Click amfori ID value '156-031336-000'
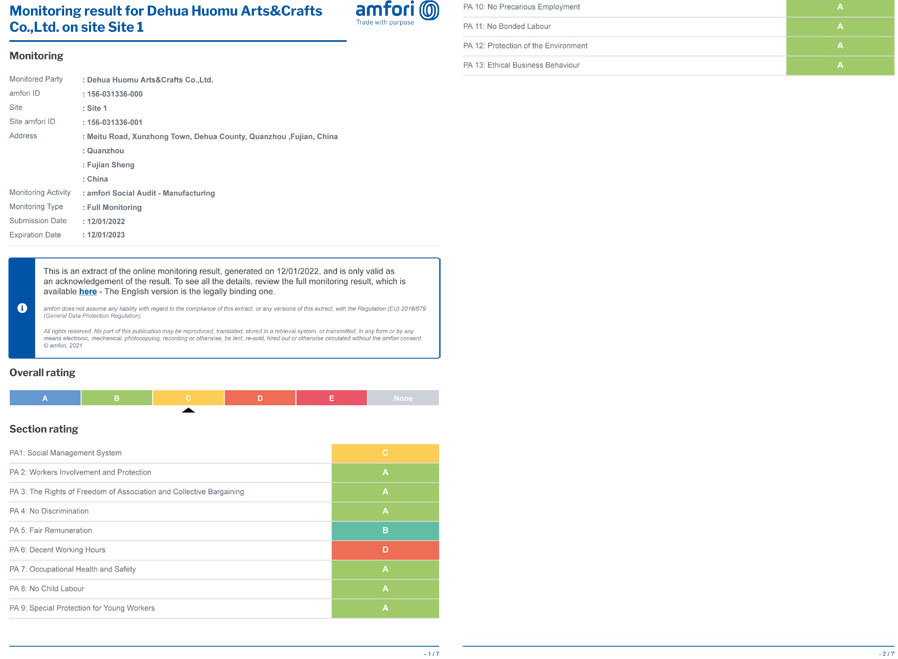This screenshot has width=898, height=659. tap(115, 94)
